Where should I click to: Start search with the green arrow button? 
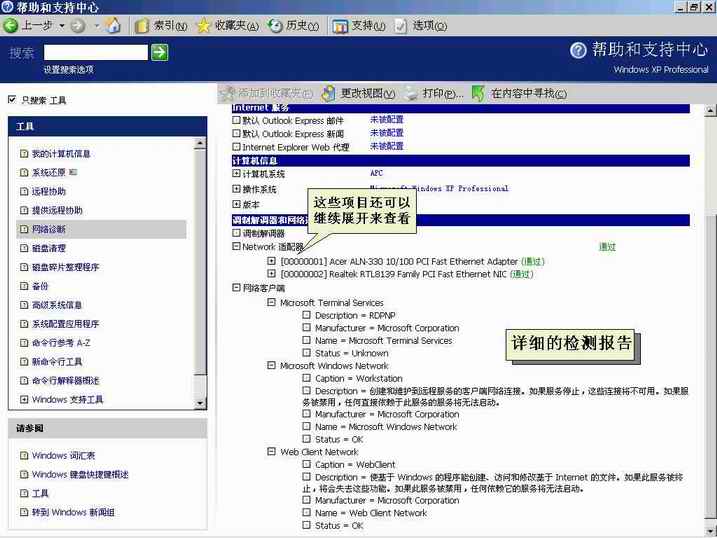(x=160, y=53)
